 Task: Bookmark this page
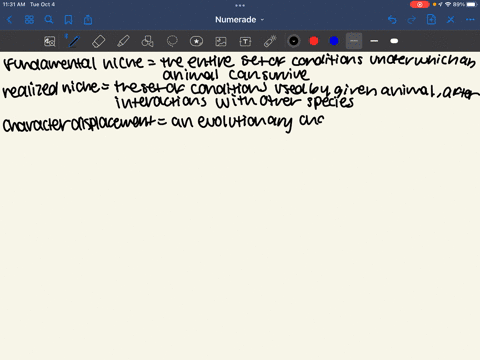(68, 20)
